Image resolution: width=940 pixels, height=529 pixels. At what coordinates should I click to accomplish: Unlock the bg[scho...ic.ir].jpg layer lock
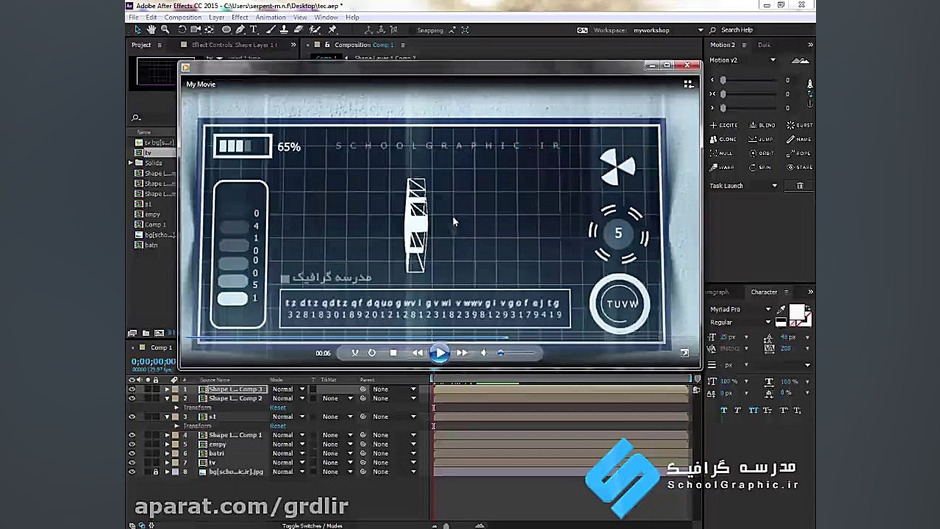click(x=156, y=472)
